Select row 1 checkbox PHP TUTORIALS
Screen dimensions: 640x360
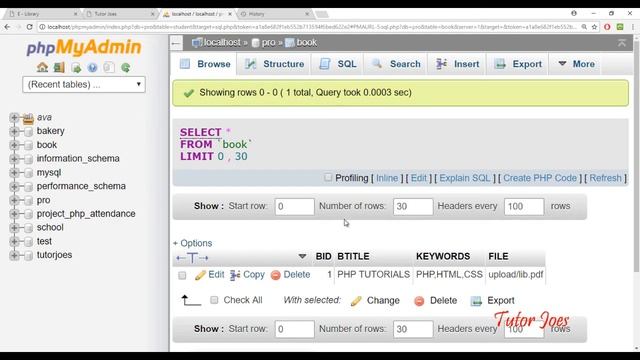pos(182,276)
